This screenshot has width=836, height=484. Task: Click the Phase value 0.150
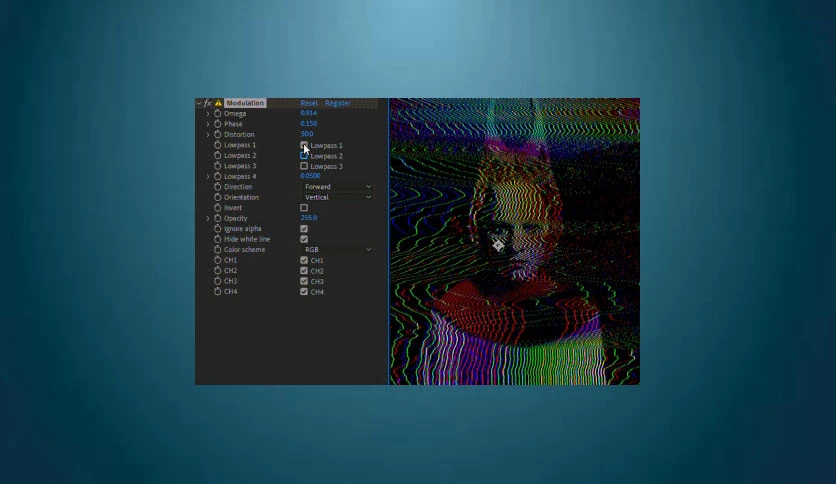point(309,124)
